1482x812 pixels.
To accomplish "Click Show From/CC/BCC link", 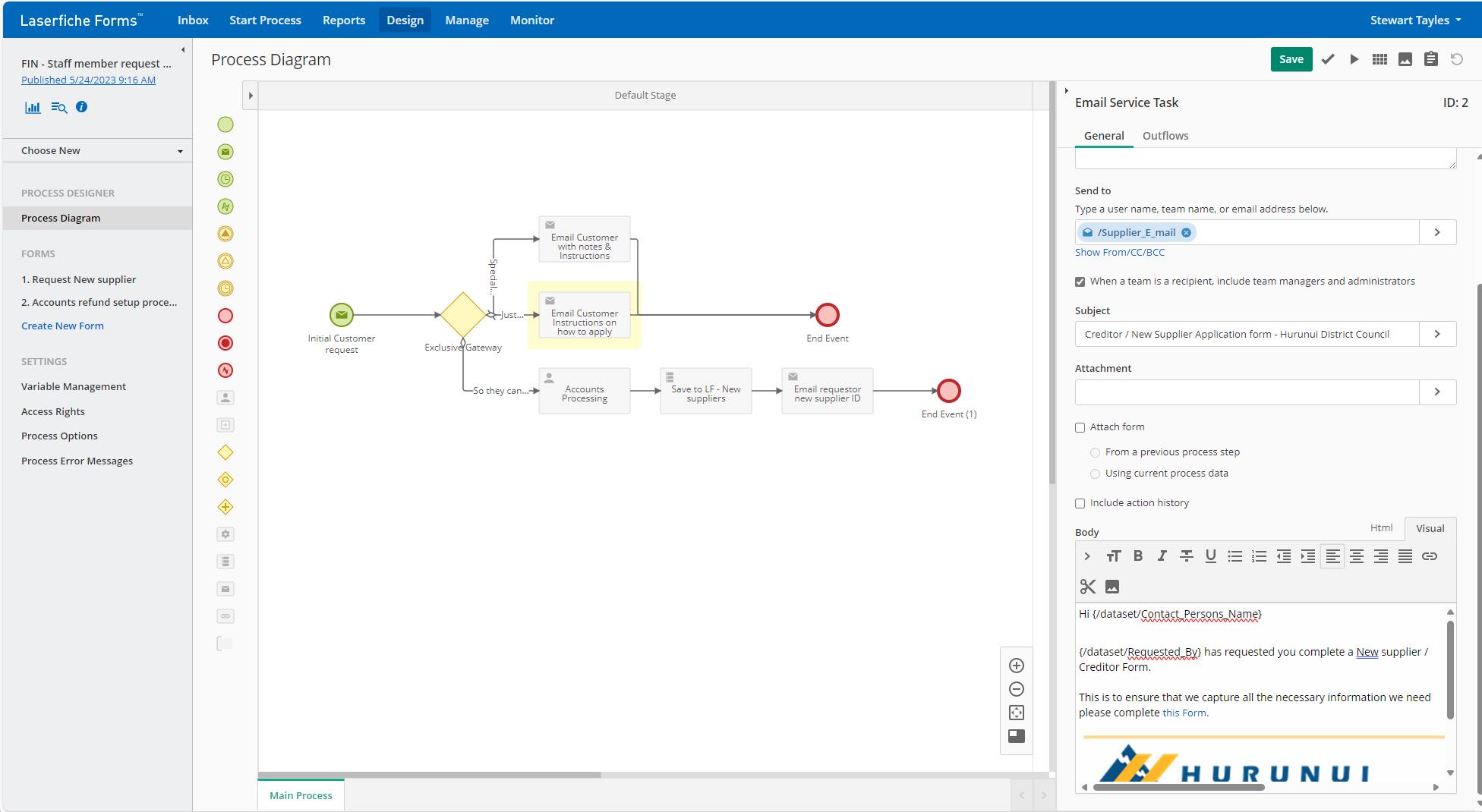I will [1119, 252].
